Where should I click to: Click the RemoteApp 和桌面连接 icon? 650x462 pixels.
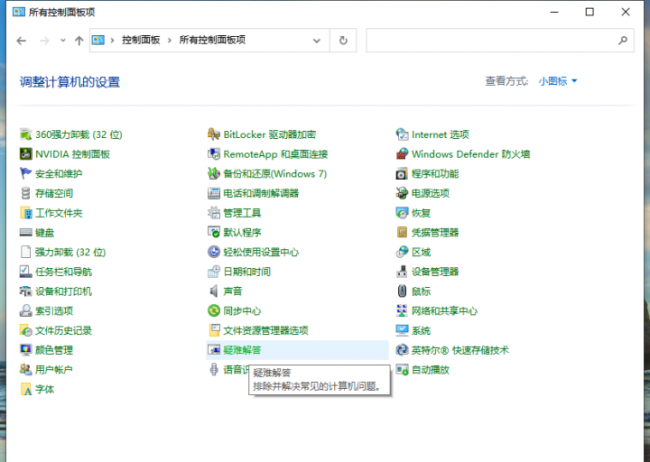coord(213,154)
